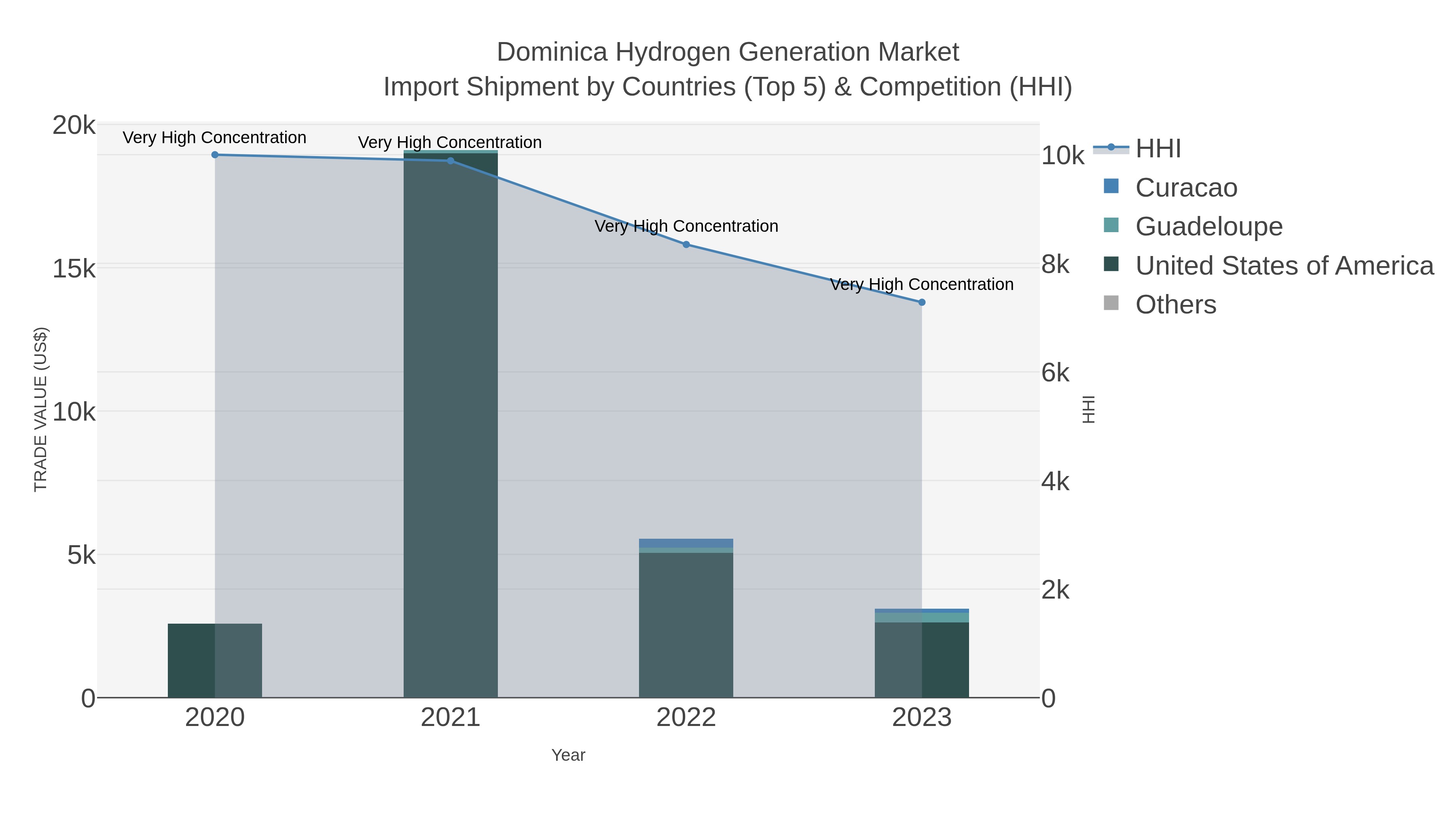This screenshot has height=819, width=1456.
Task: Click the 2023 HHI data point
Action: click(922, 303)
